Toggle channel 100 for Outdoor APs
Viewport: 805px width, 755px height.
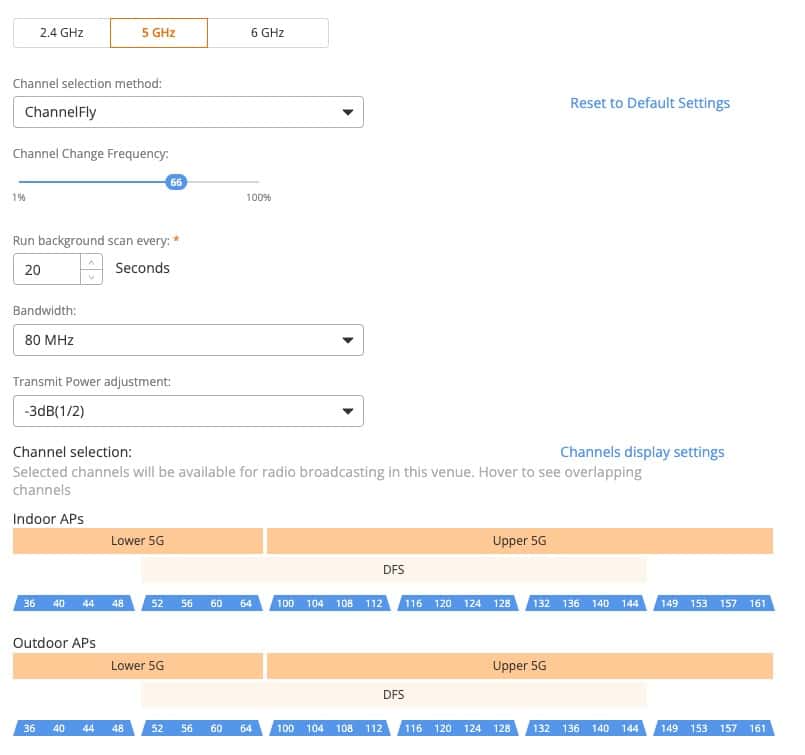285,728
